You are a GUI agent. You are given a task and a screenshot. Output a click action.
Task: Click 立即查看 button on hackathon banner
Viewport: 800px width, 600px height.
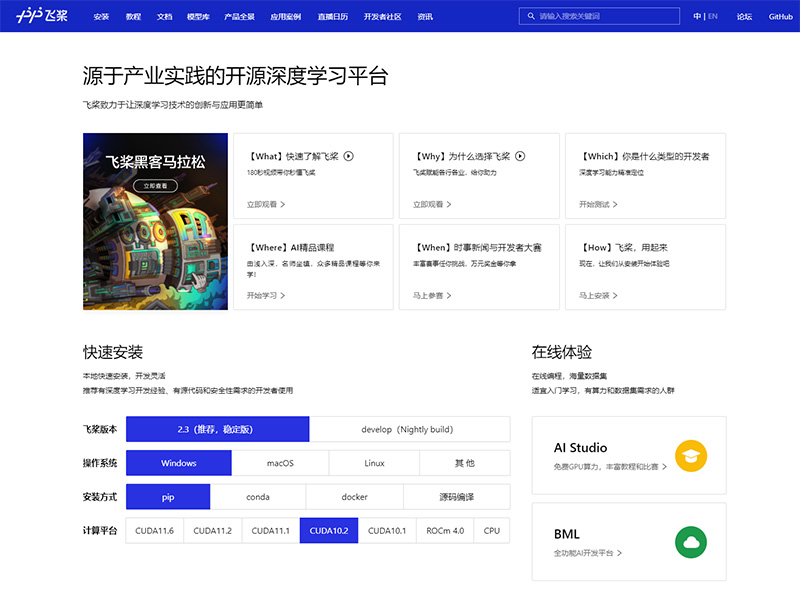(155, 186)
